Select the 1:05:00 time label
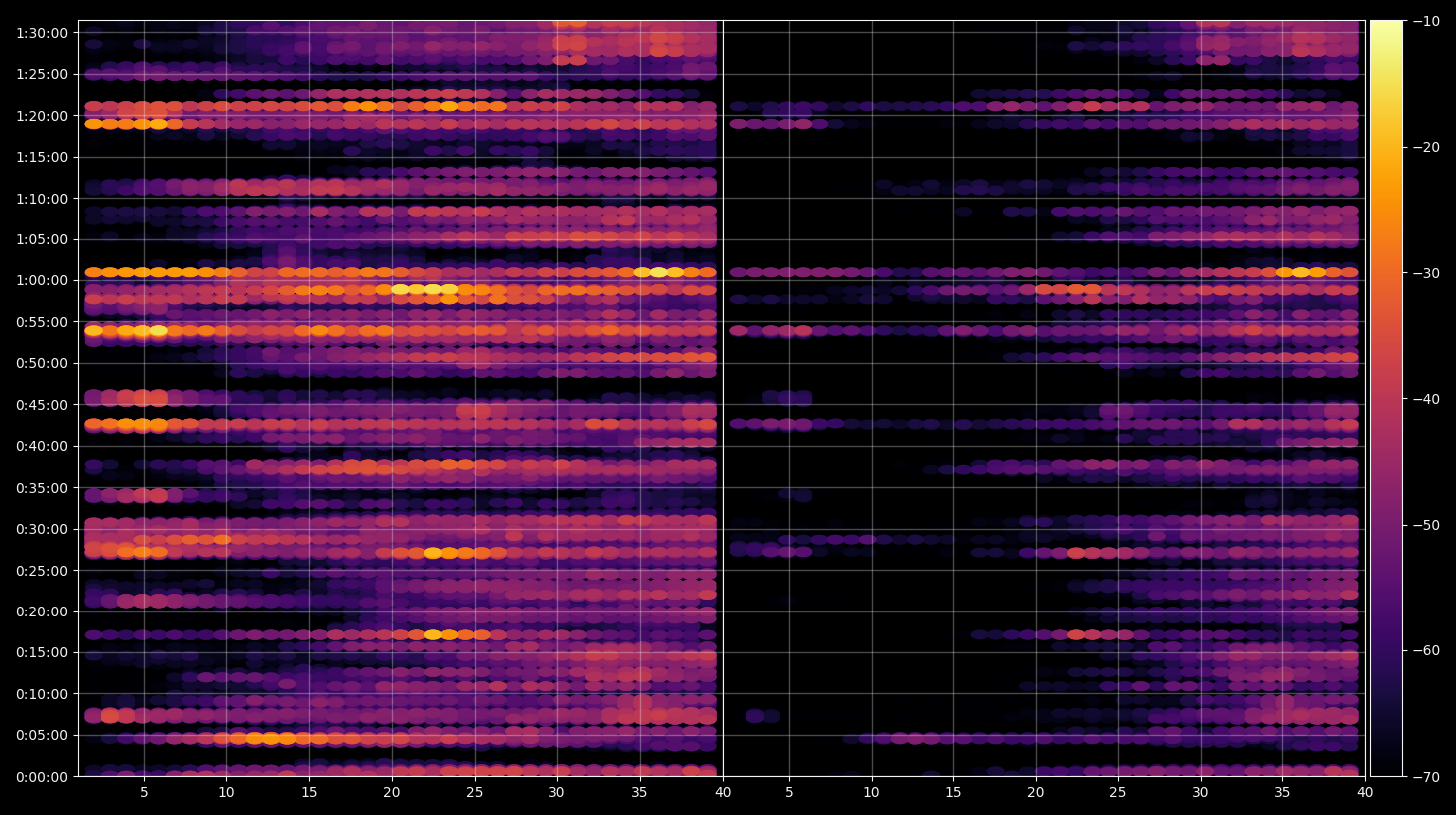 (42, 239)
